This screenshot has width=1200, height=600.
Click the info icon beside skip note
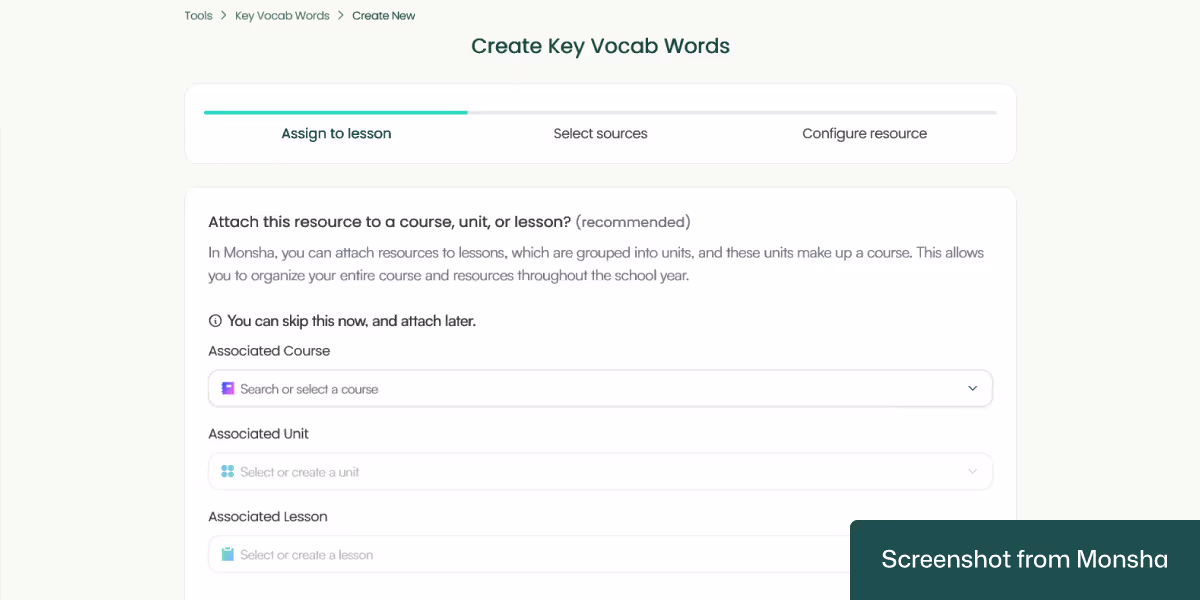[215, 321]
